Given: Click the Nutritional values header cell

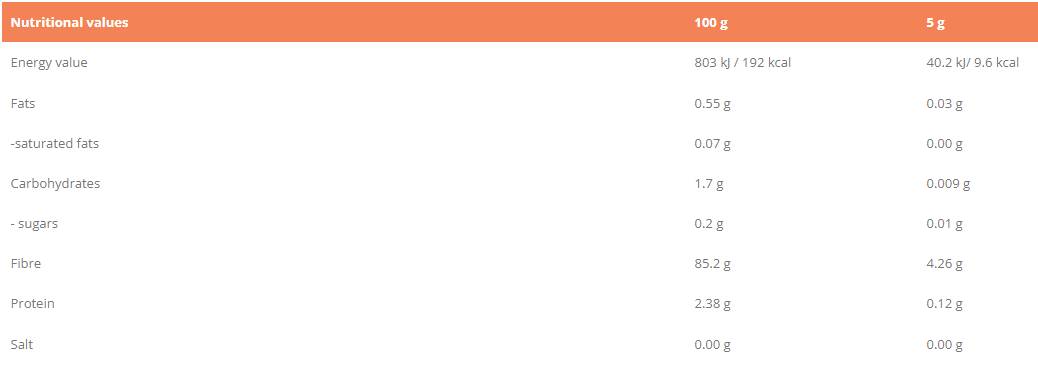Looking at the screenshot, I should coord(70,23).
